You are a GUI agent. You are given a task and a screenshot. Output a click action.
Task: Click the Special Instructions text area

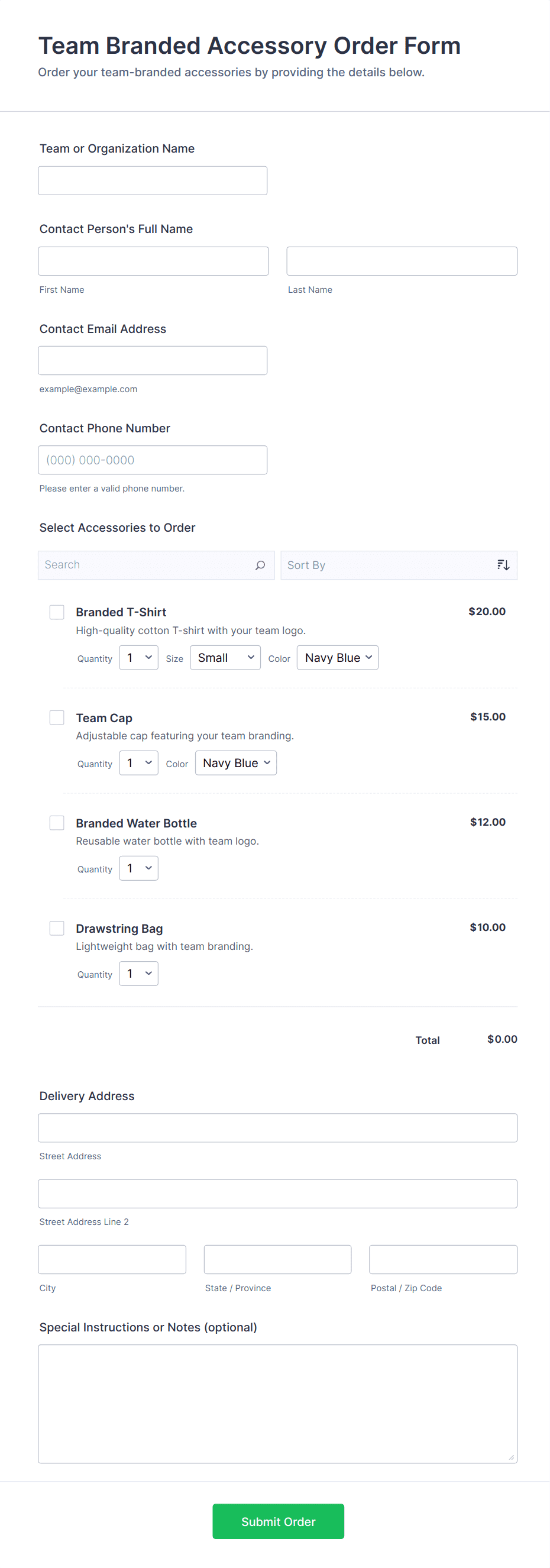click(277, 1404)
